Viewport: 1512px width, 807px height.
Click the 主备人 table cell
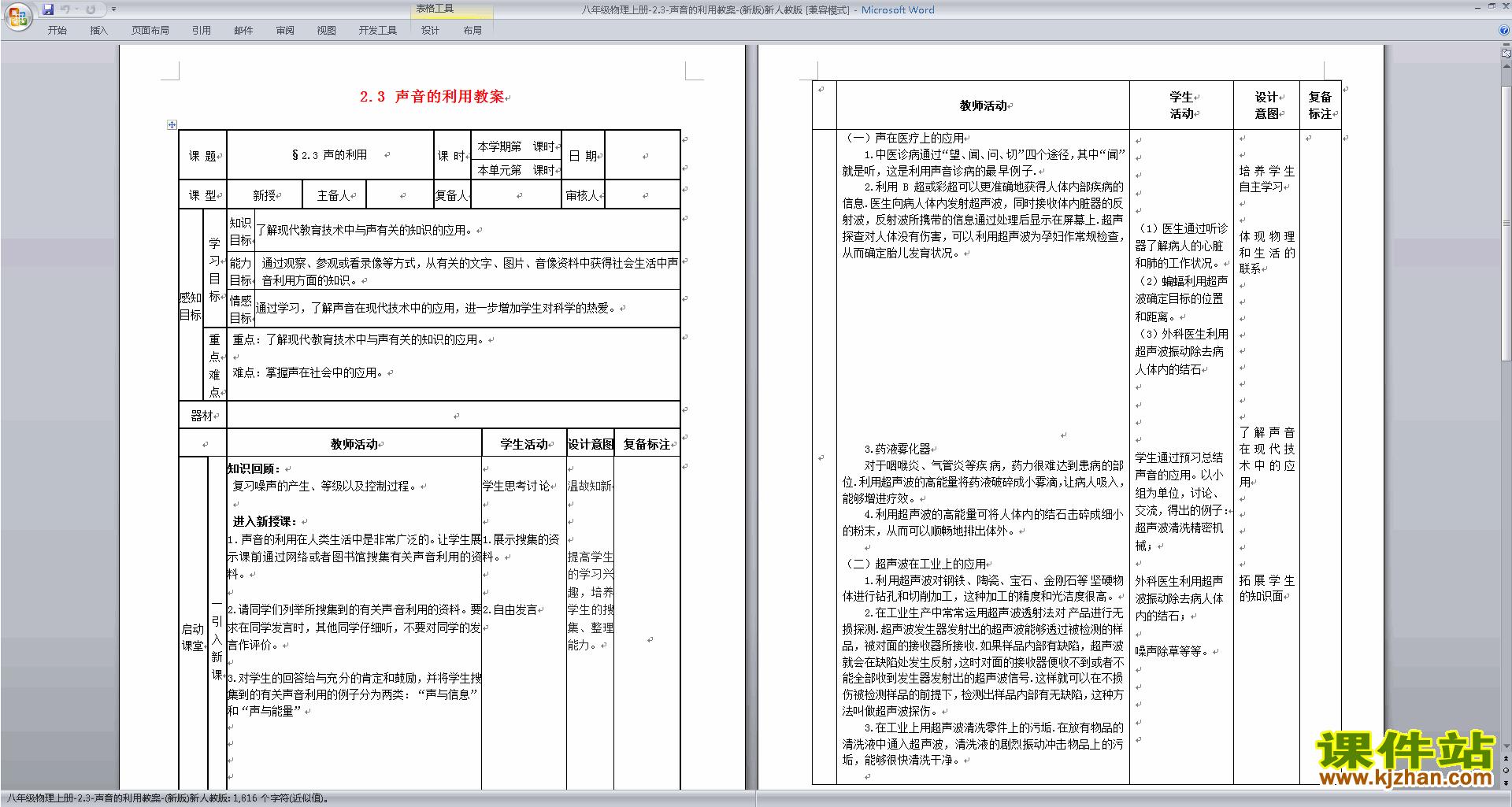pyautogui.click(x=335, y=195)
